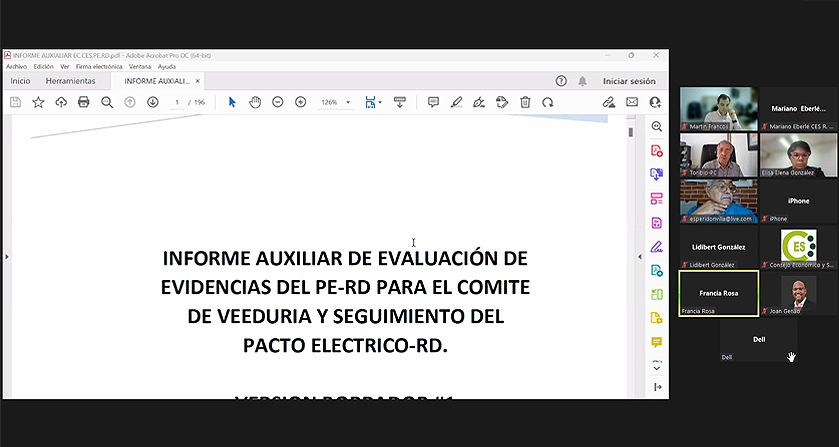
Task: Send file by email envelope icon
Action: [632, 102]
